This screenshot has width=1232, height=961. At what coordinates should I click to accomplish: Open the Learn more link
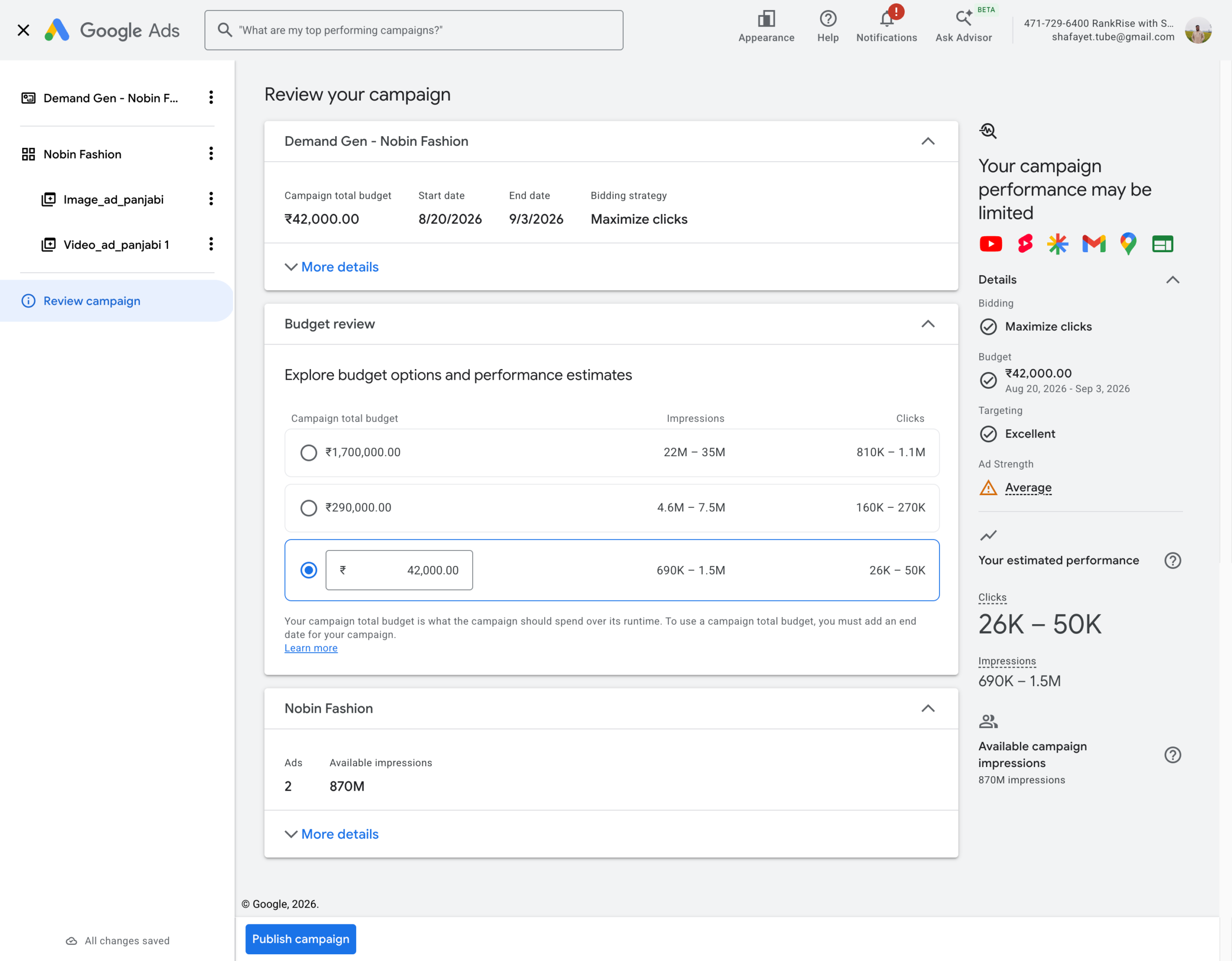pos(311,648)
